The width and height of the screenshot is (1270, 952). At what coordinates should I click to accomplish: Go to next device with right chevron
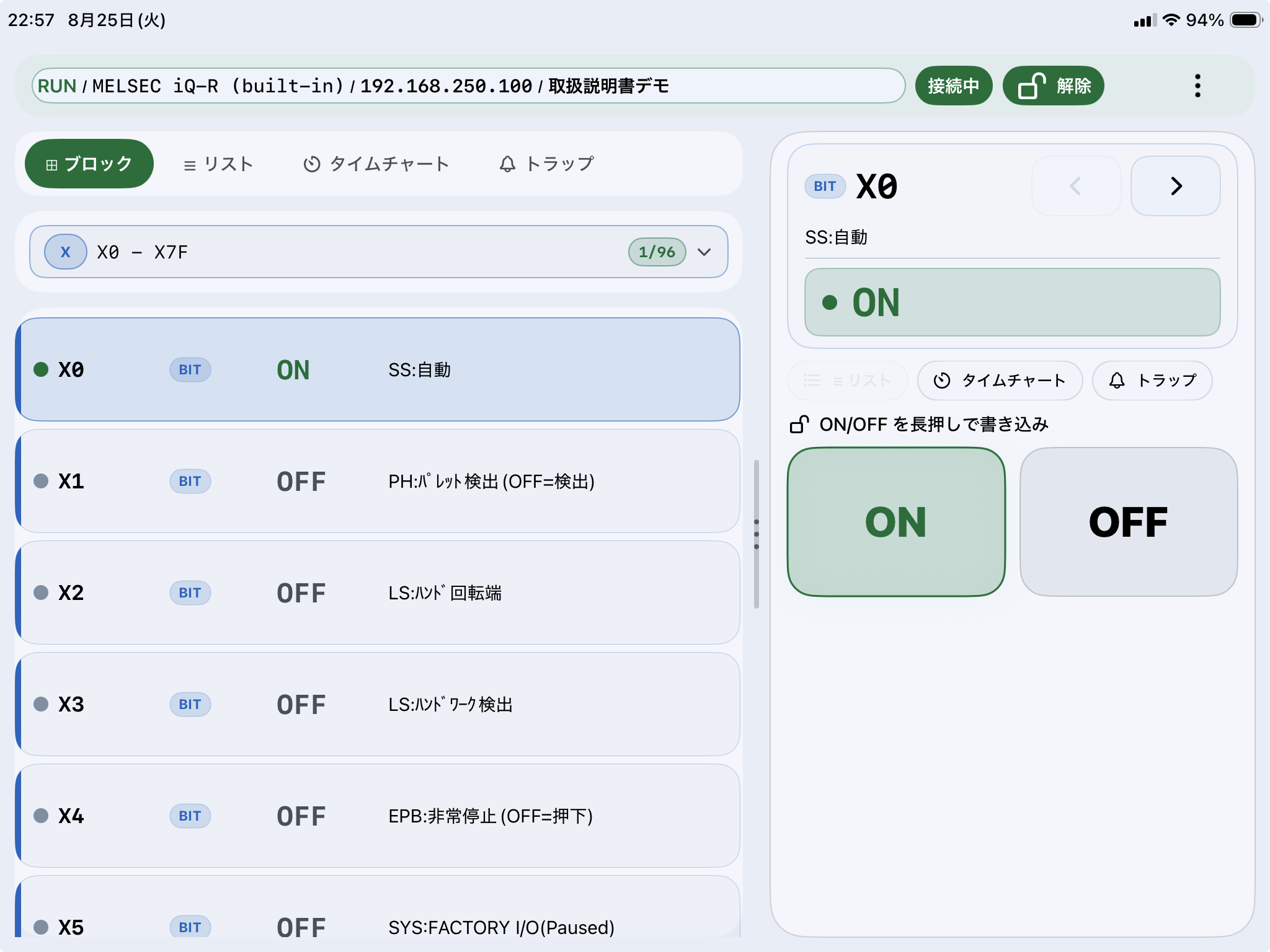1175,186
